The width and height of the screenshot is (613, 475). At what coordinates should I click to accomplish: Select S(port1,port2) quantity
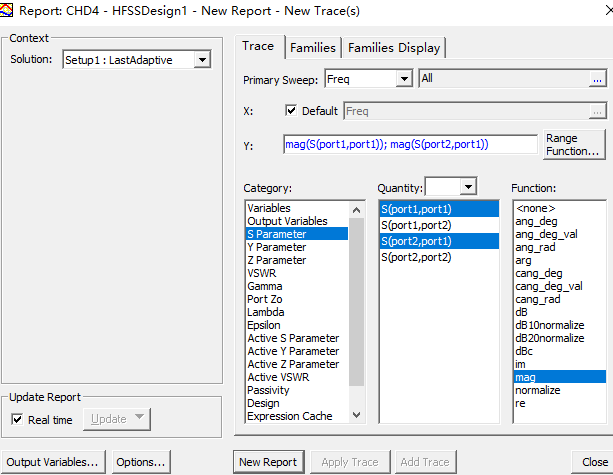pyautogui.click(x=439, y=225)
